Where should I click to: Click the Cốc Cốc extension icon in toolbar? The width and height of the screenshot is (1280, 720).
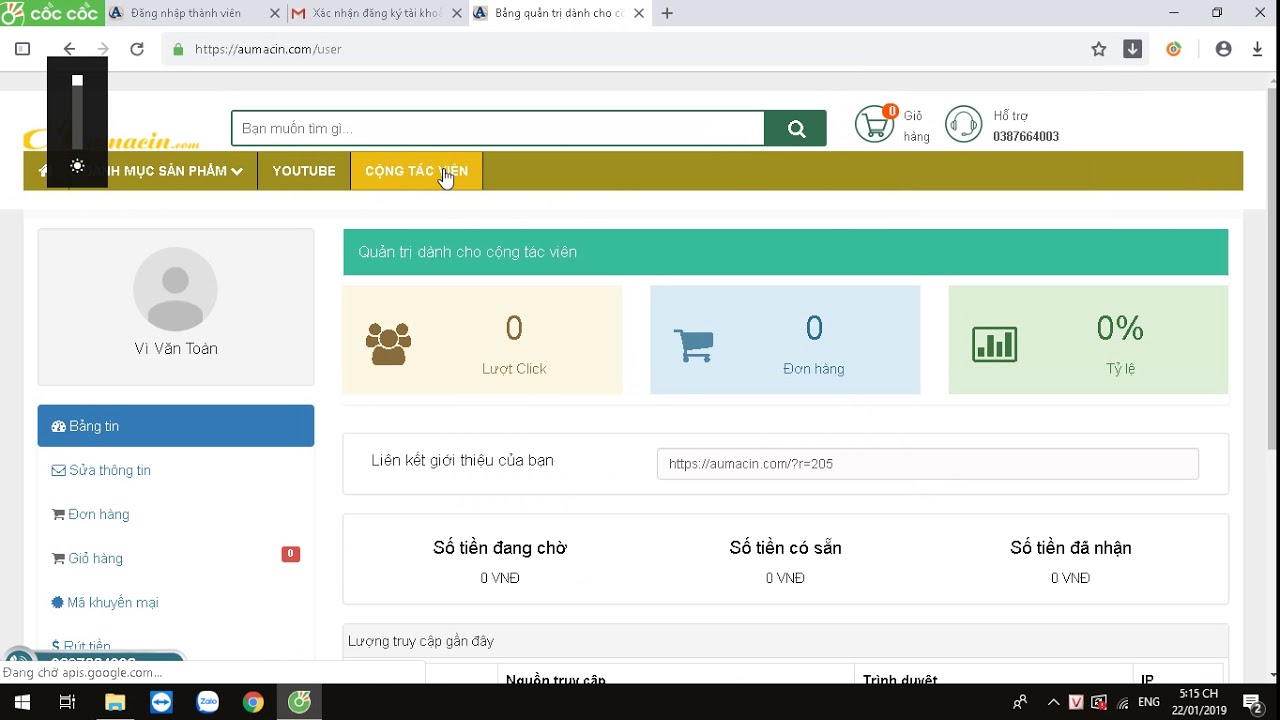1174,49
